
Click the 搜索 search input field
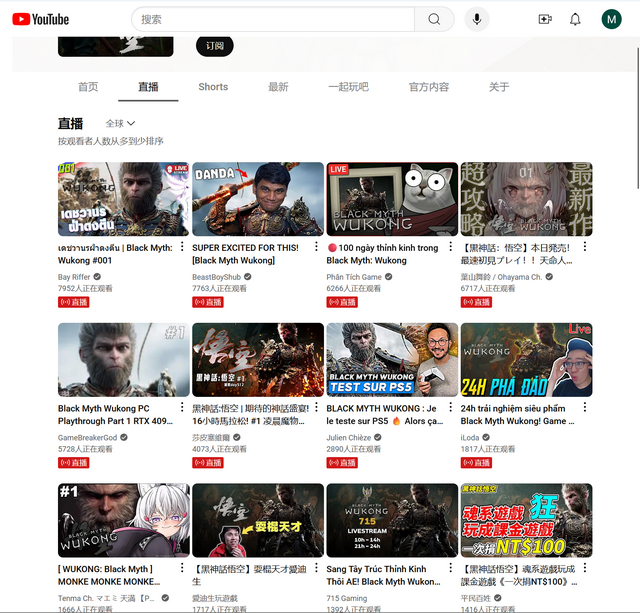tap(273, 19)
